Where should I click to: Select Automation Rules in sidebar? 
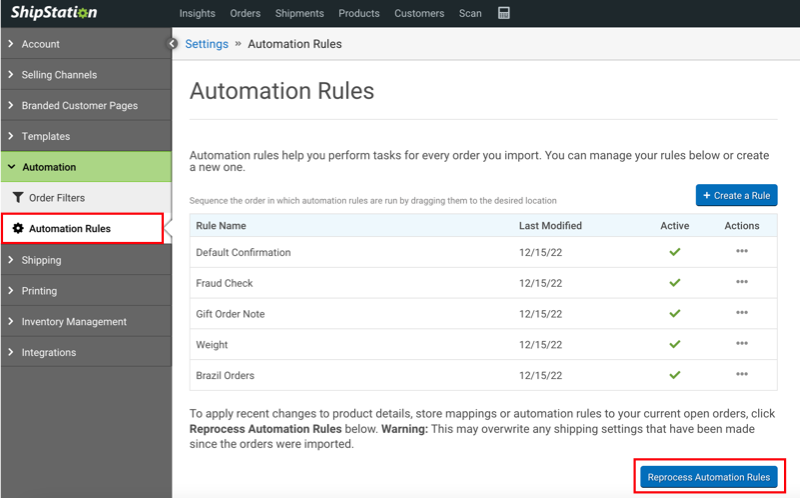point(82,228)
